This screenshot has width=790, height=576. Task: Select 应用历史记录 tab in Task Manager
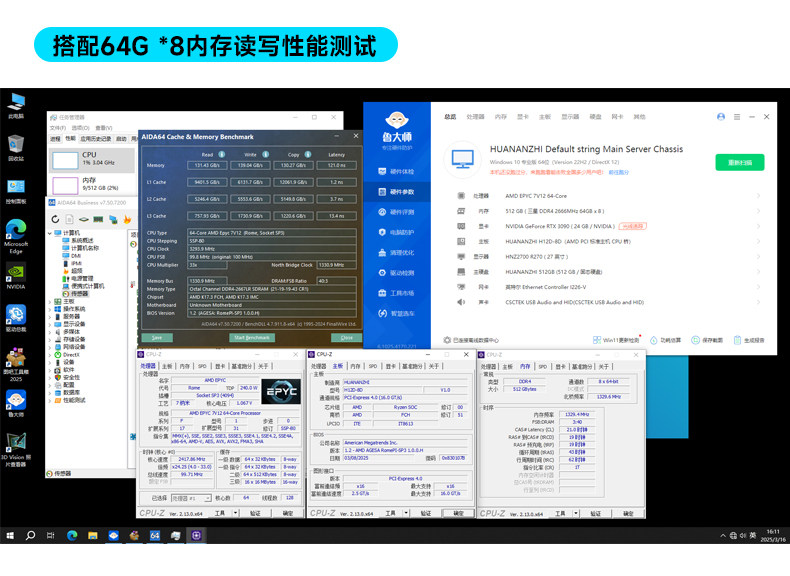click(x=96, y=139)
